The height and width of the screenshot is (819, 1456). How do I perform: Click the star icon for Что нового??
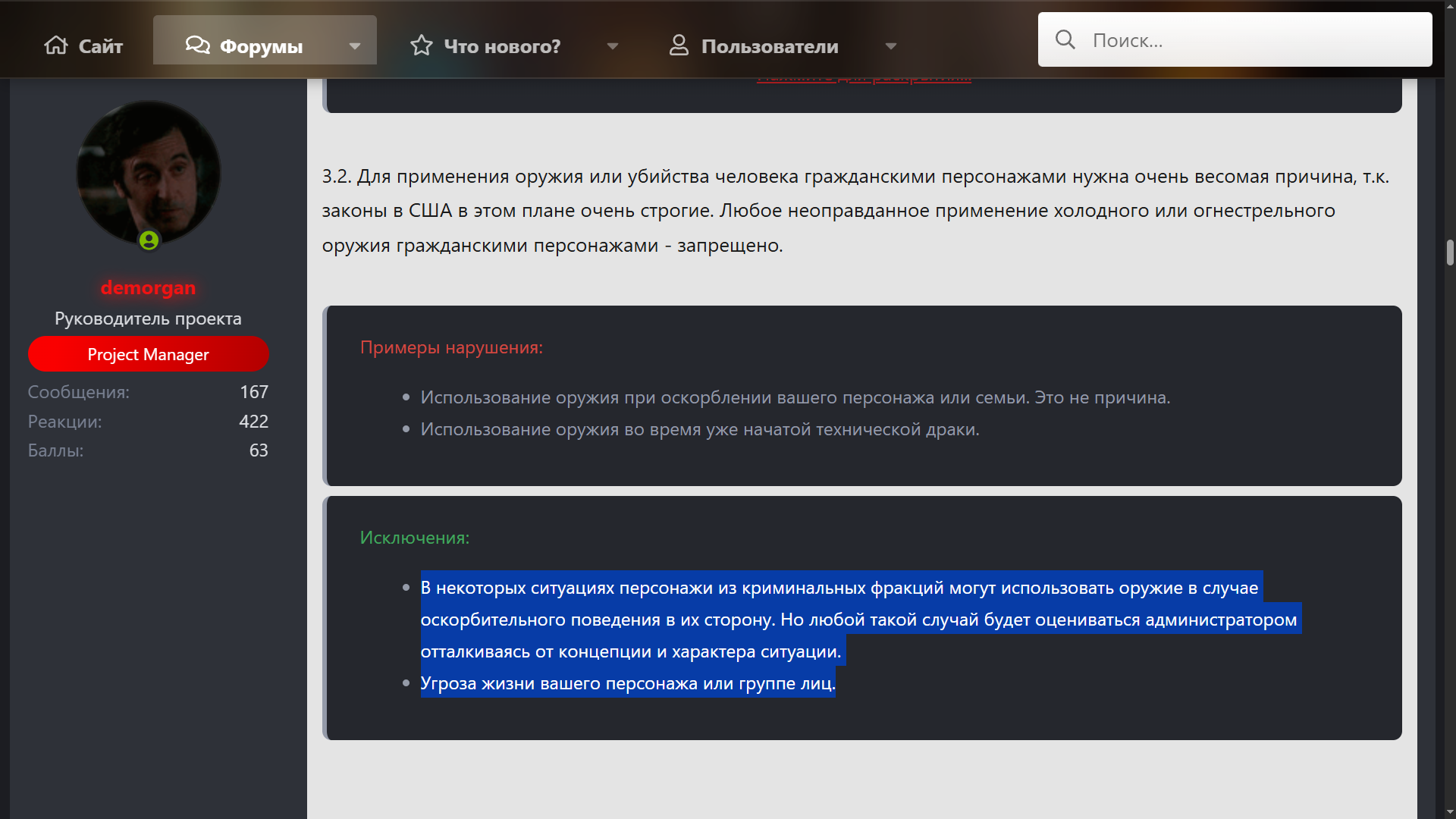[422, 45]
